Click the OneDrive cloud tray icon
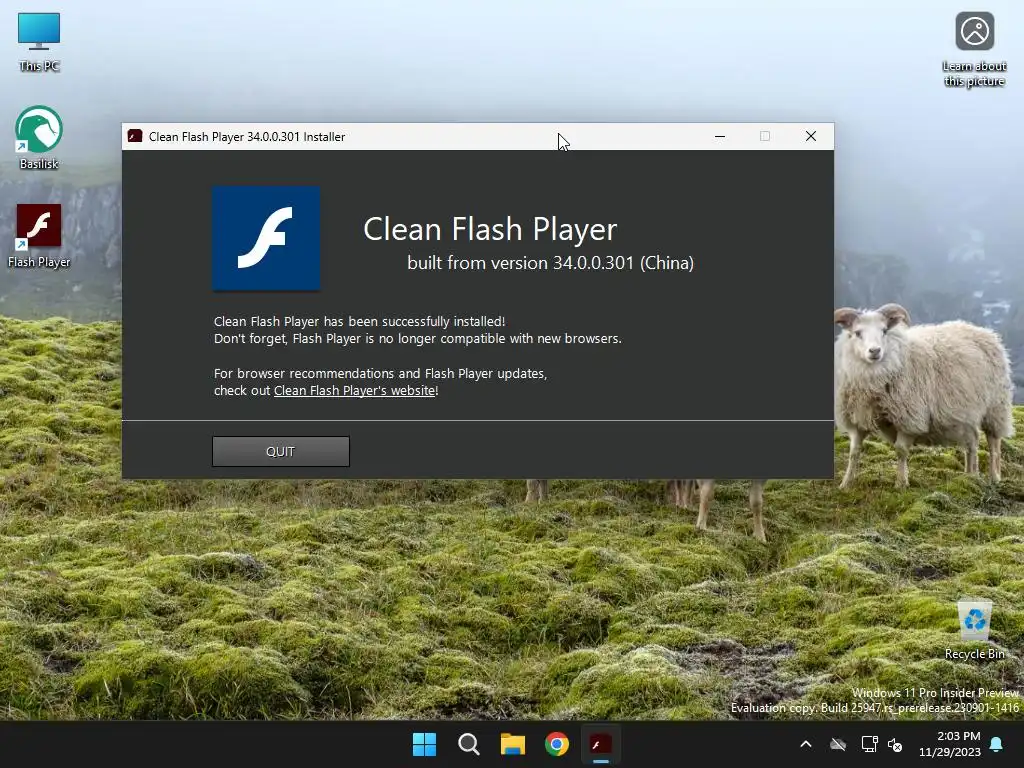The height and width of the screenshot is (768, 1024). click(x=838, y=744)
